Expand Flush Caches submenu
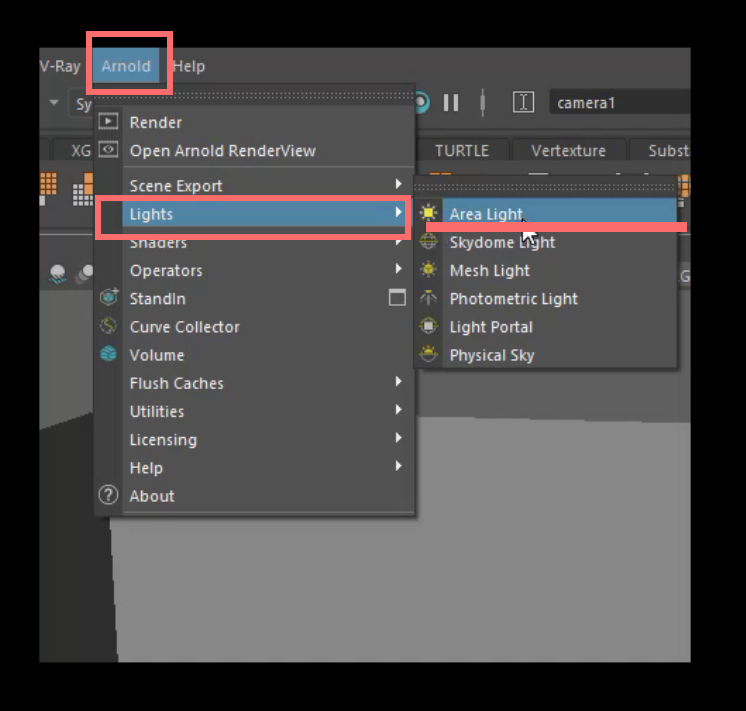The width and height of the screenshot is (746, 711). click(255, 383)
